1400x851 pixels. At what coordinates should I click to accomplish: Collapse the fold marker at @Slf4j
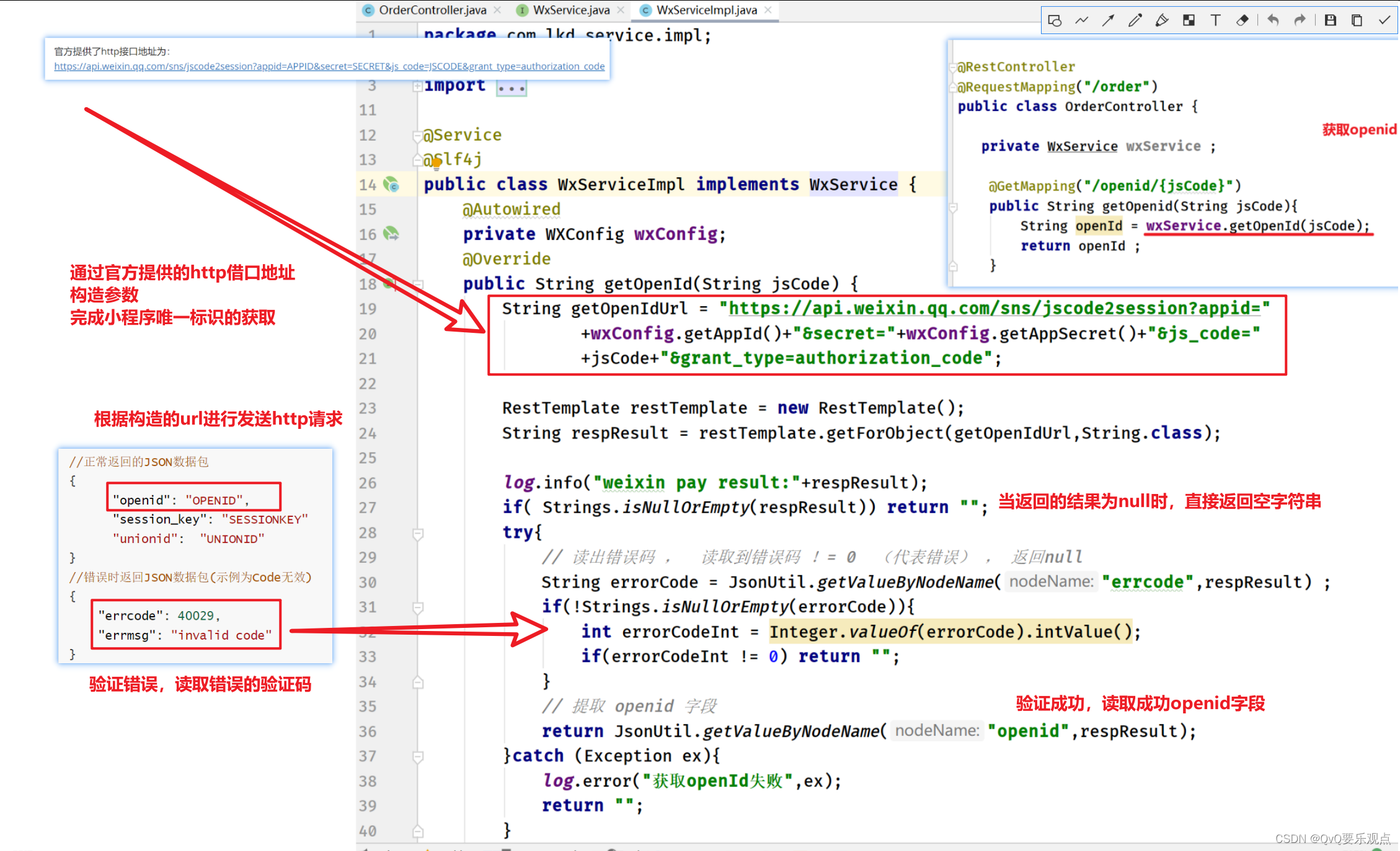click(418, 160)
